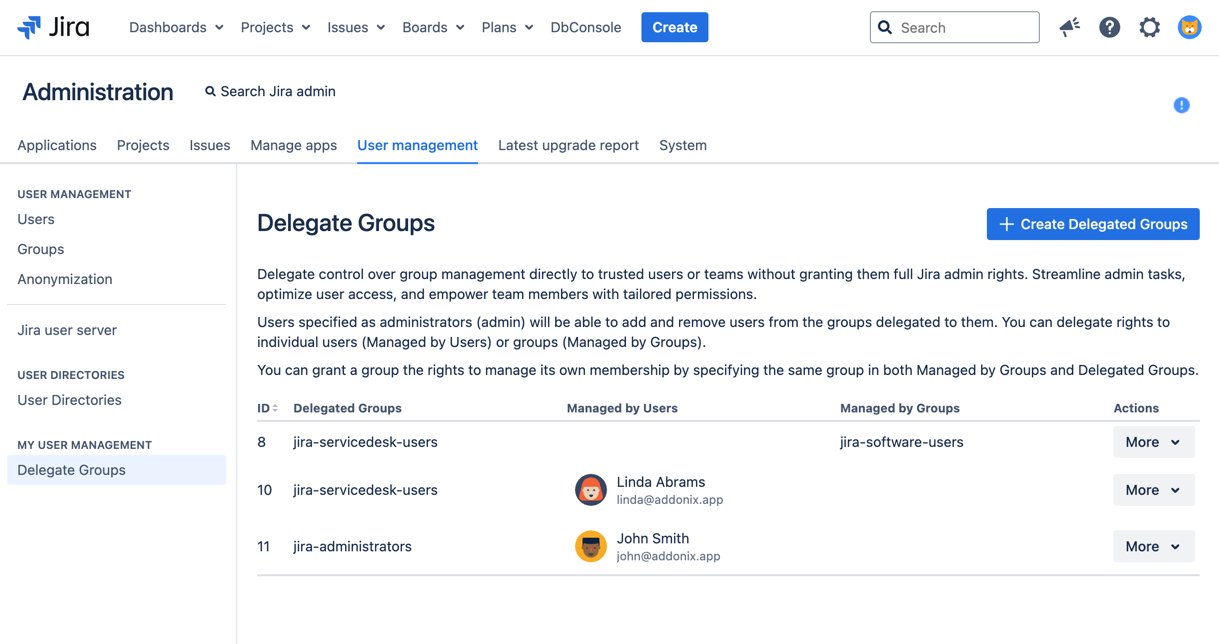The width and height of the screenshot is (1219, 644).
Task: Click Linda Abrams' avatar
Action: [x=590, y=490]
